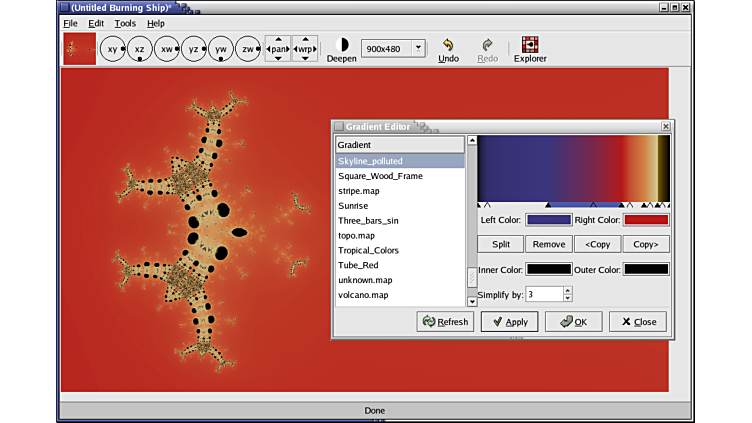Click the pan four-way control
752x423 pixels.
point(278,48)
